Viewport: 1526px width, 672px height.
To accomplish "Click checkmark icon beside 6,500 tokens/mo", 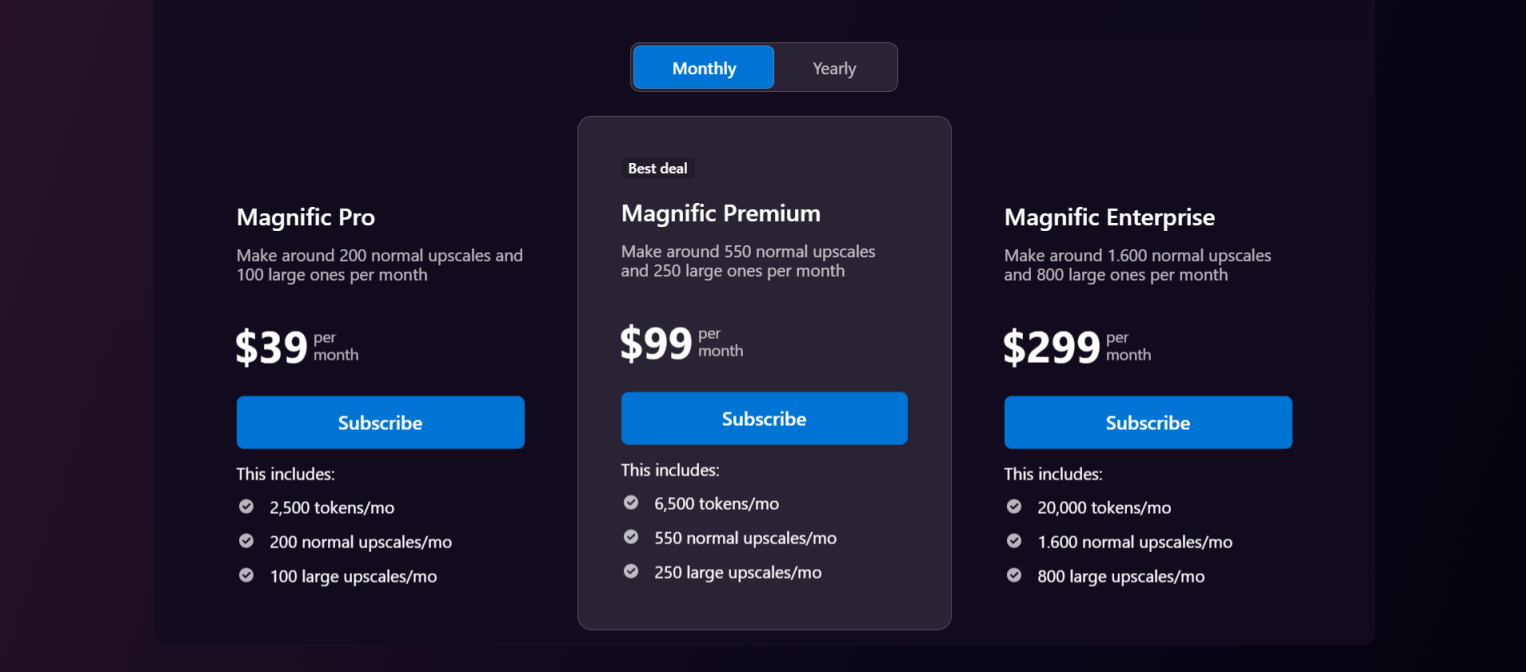I will pyautogui.click(x=631, y=503).
